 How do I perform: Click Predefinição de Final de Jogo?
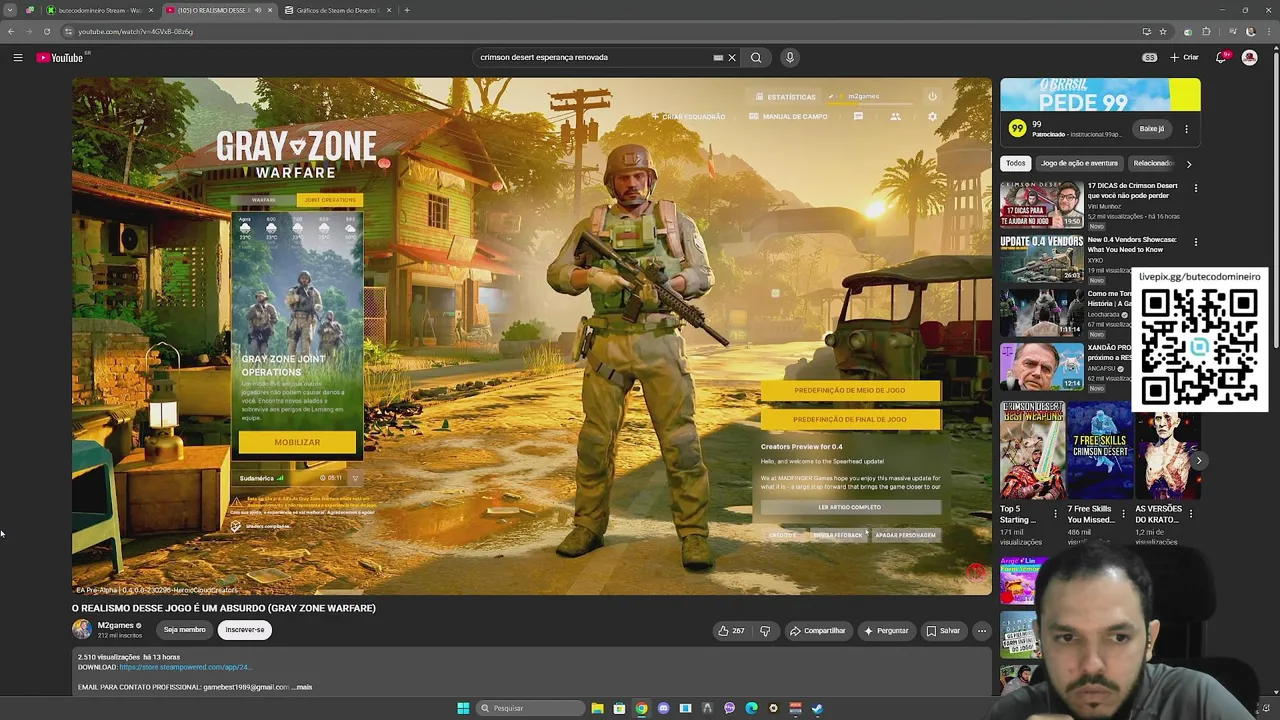[850, 420]
